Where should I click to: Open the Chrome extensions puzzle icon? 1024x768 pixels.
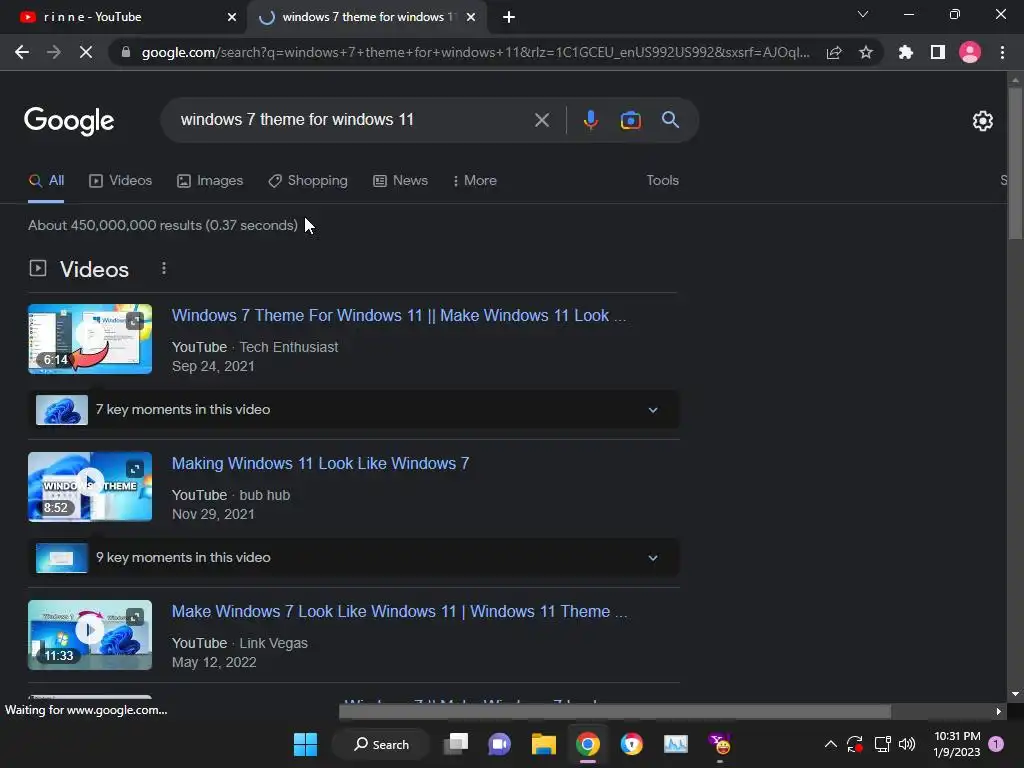point(905,52)
